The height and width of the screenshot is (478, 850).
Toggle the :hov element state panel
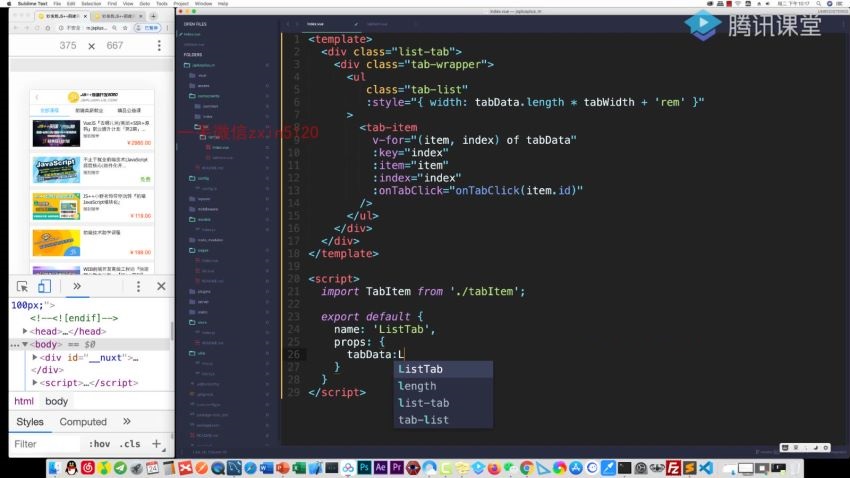99,444
